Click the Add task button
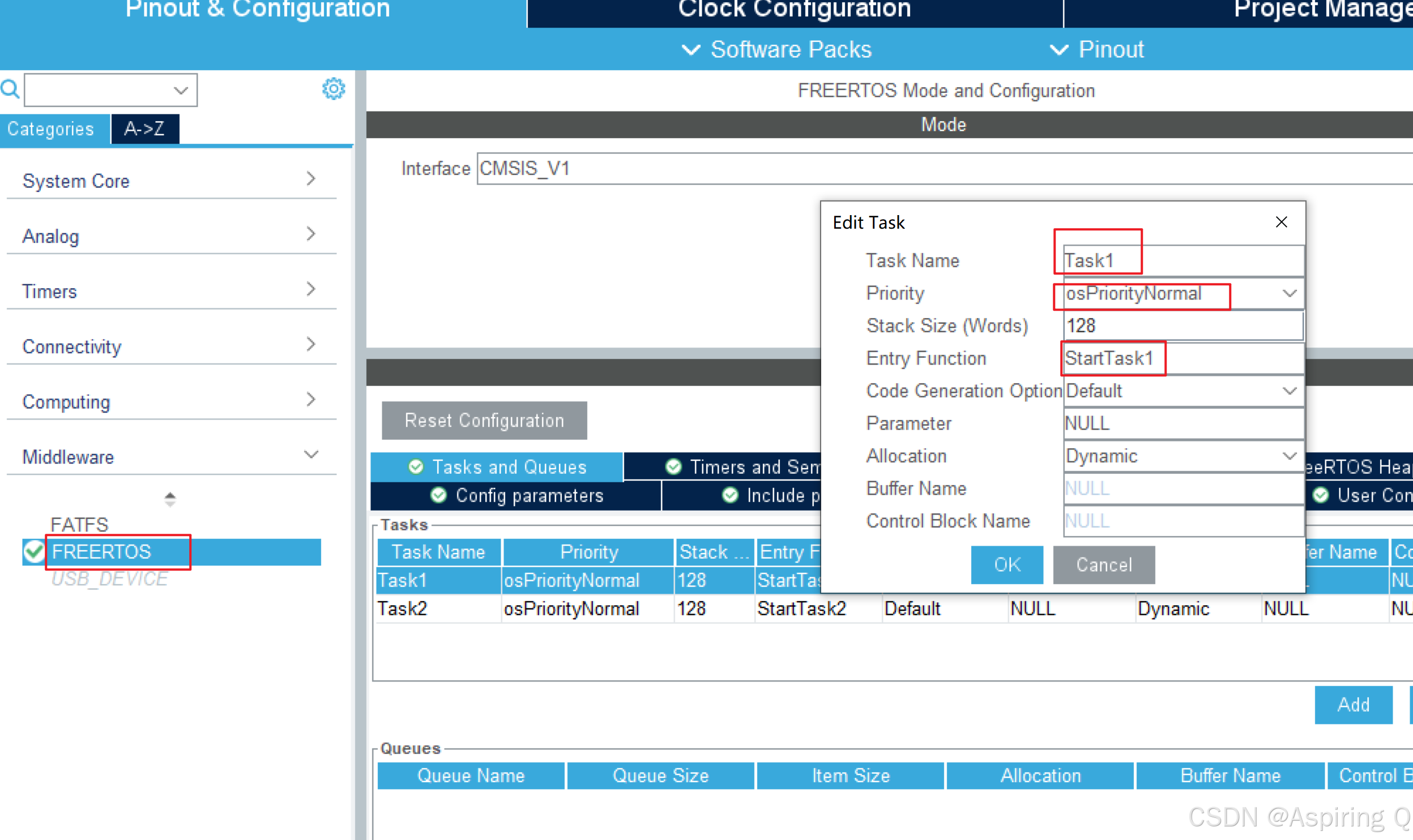The height and width of the screenshot is (840, 1413). (1354, 705)
